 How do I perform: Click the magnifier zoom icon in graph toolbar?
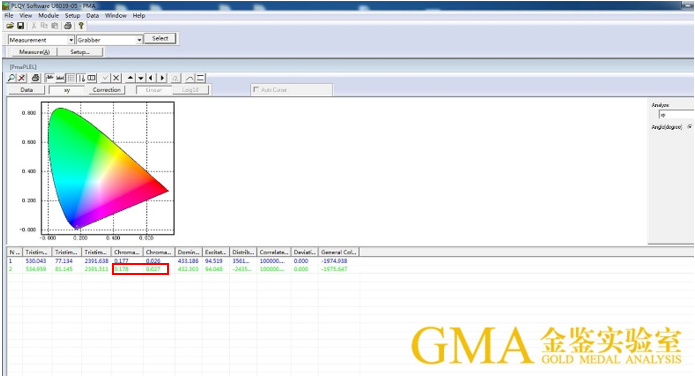tap(12, 78)
